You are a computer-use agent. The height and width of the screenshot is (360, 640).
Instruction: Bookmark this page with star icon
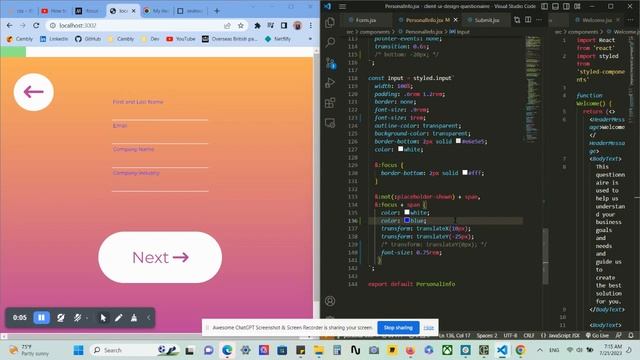241,25
